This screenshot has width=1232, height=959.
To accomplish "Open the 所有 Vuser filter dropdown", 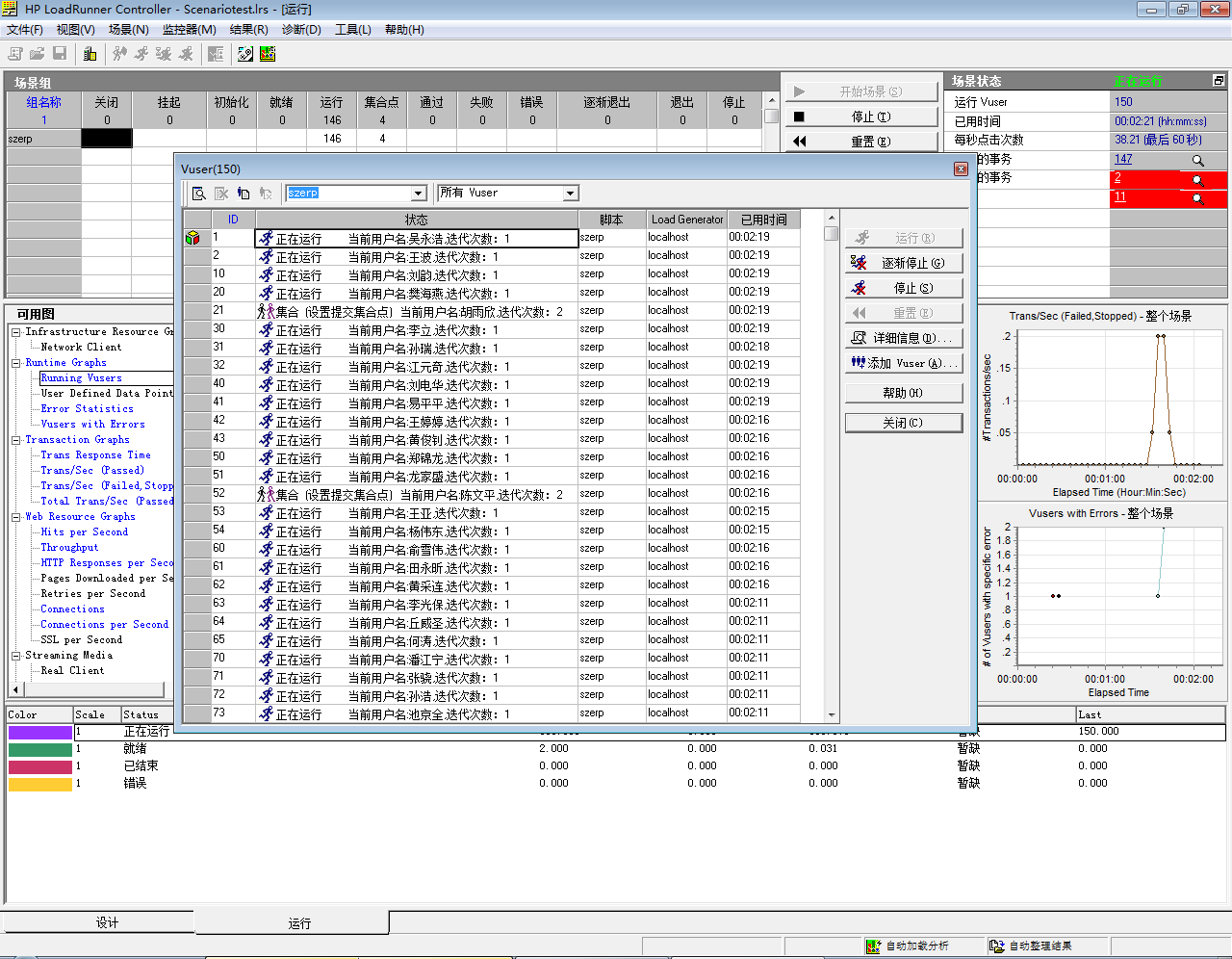I will tap(570, 194).
